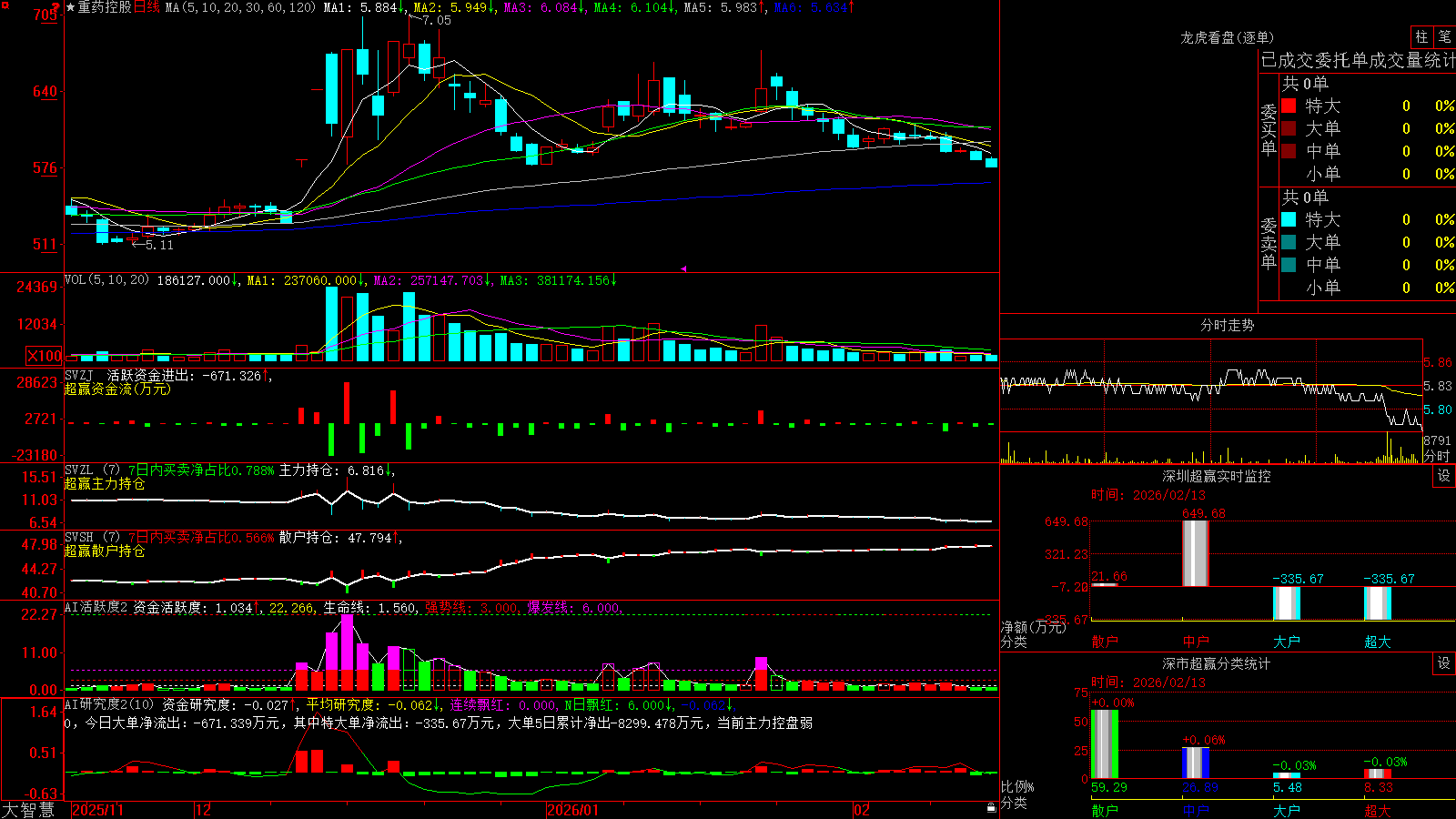
Task: Click the 日线 period label
Action: tap(147, 7)
